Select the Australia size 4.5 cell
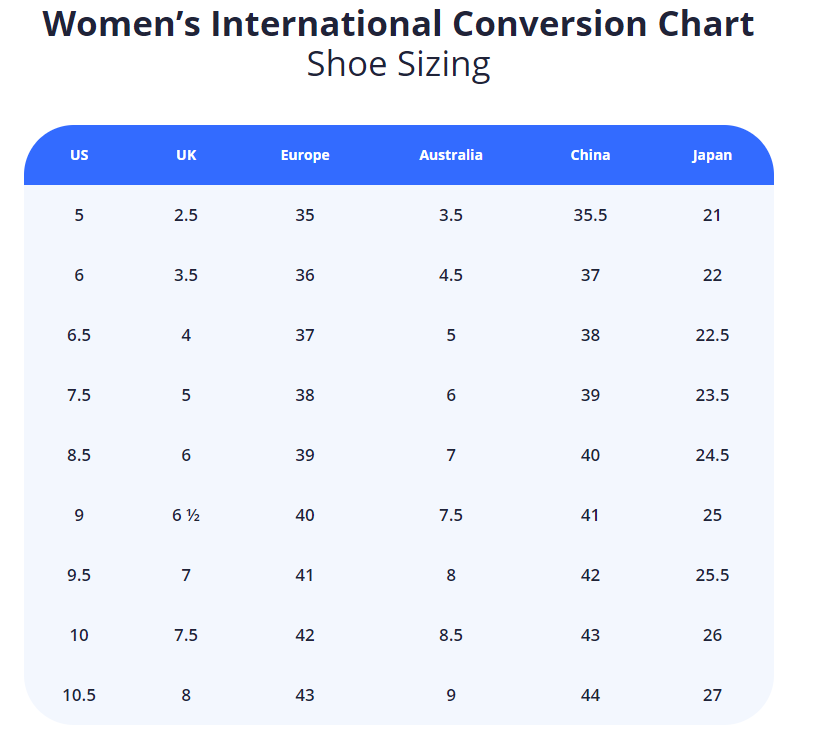 point(450,275)
